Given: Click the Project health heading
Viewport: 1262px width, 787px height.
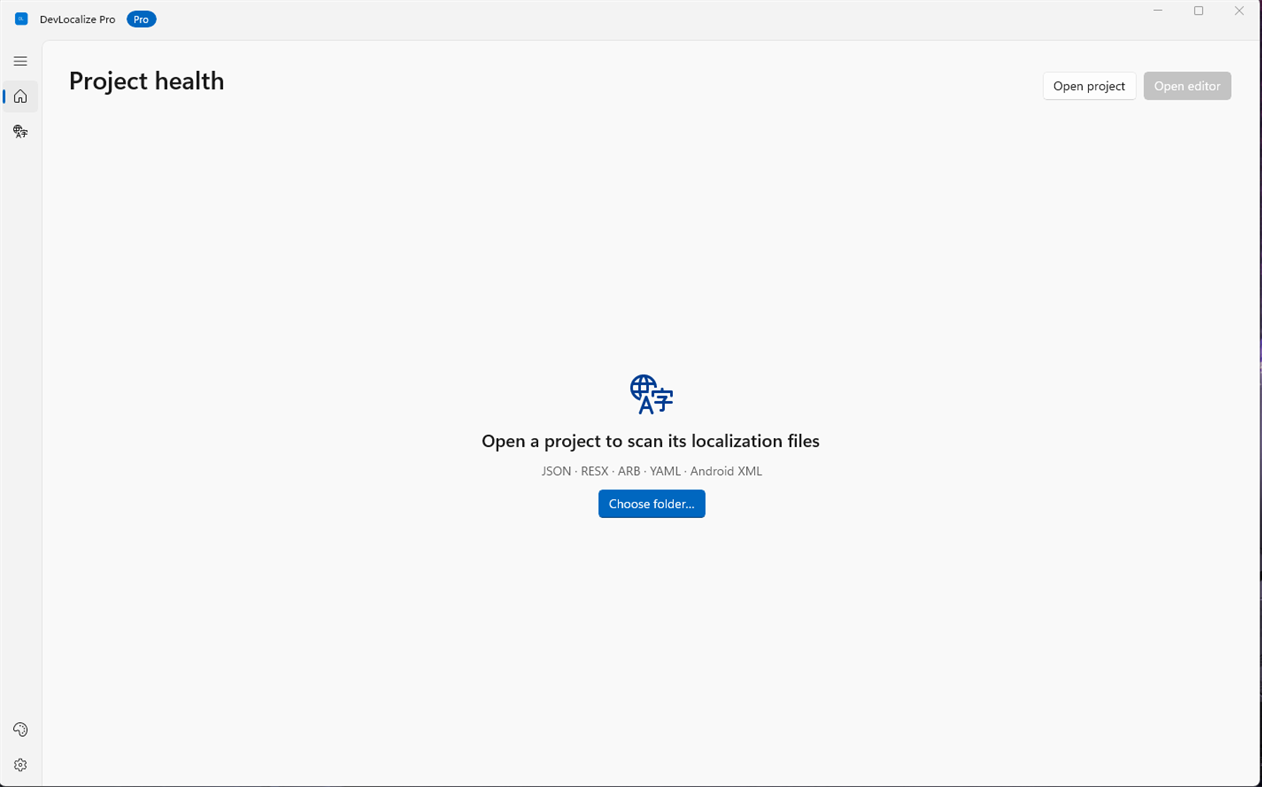Looking at the screenshot, I should (x=147, y=81).
